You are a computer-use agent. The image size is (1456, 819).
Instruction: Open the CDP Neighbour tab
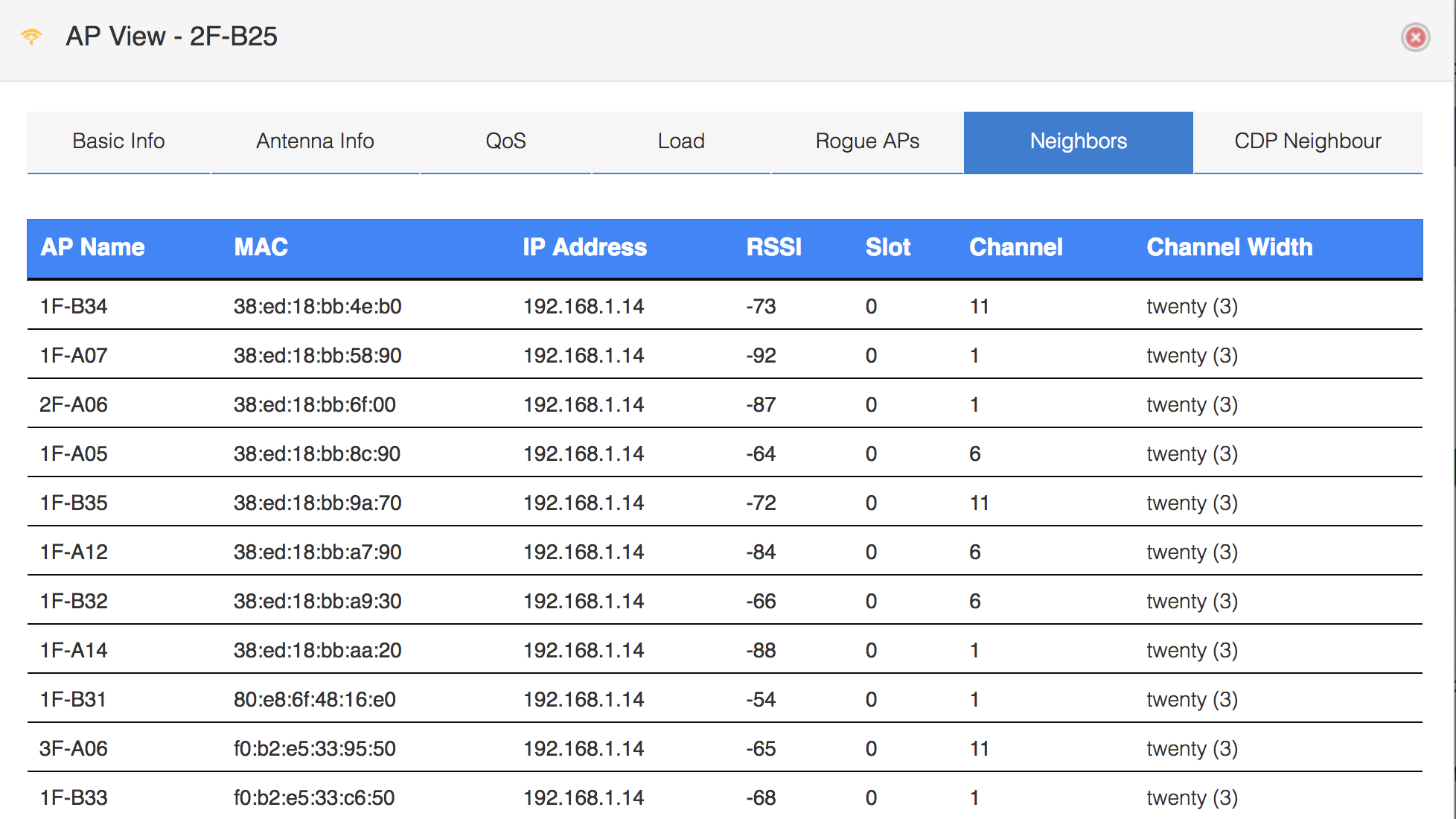(x=1308, y=141)
